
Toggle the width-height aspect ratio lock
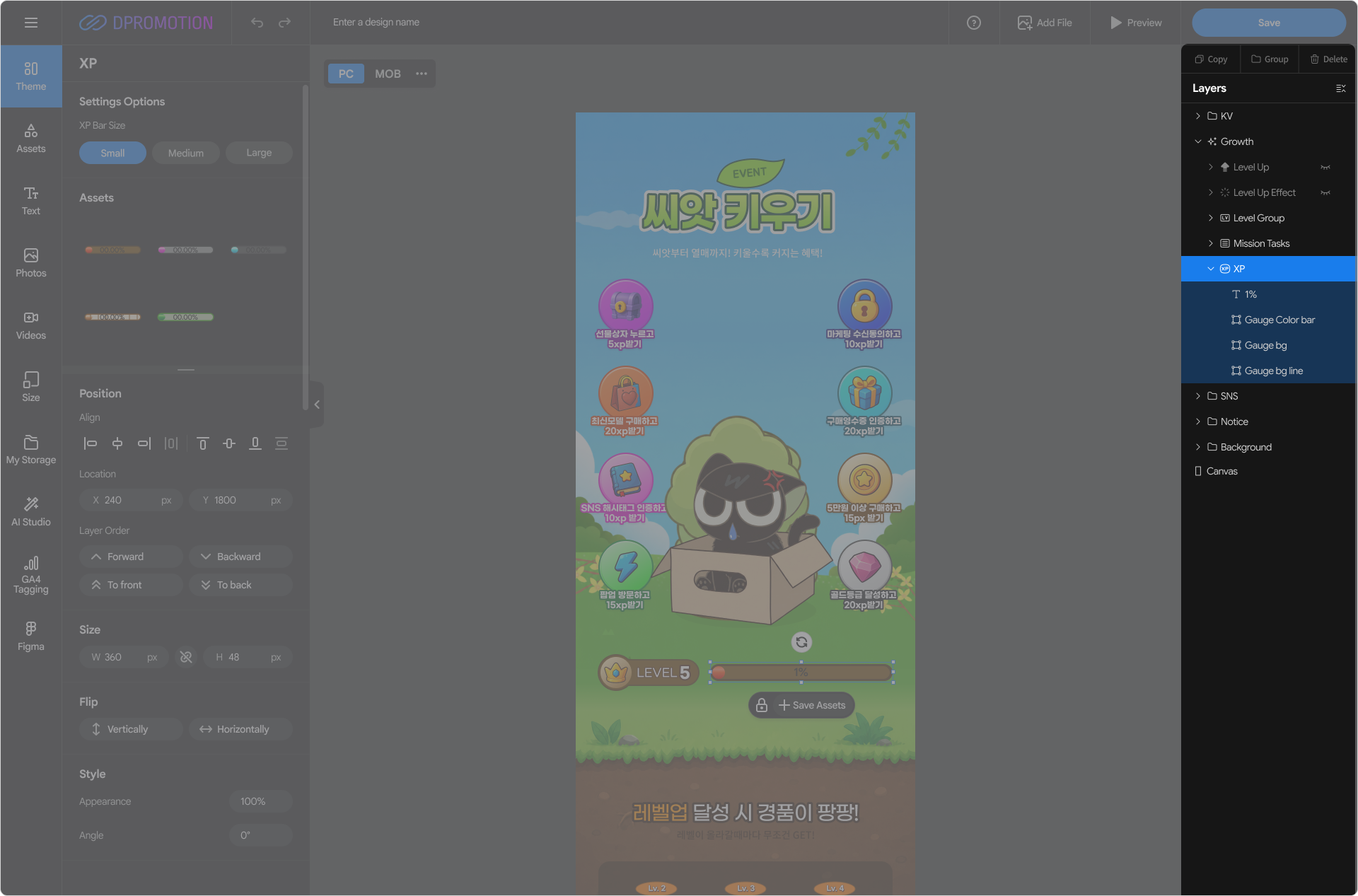(x=186, y=657)
